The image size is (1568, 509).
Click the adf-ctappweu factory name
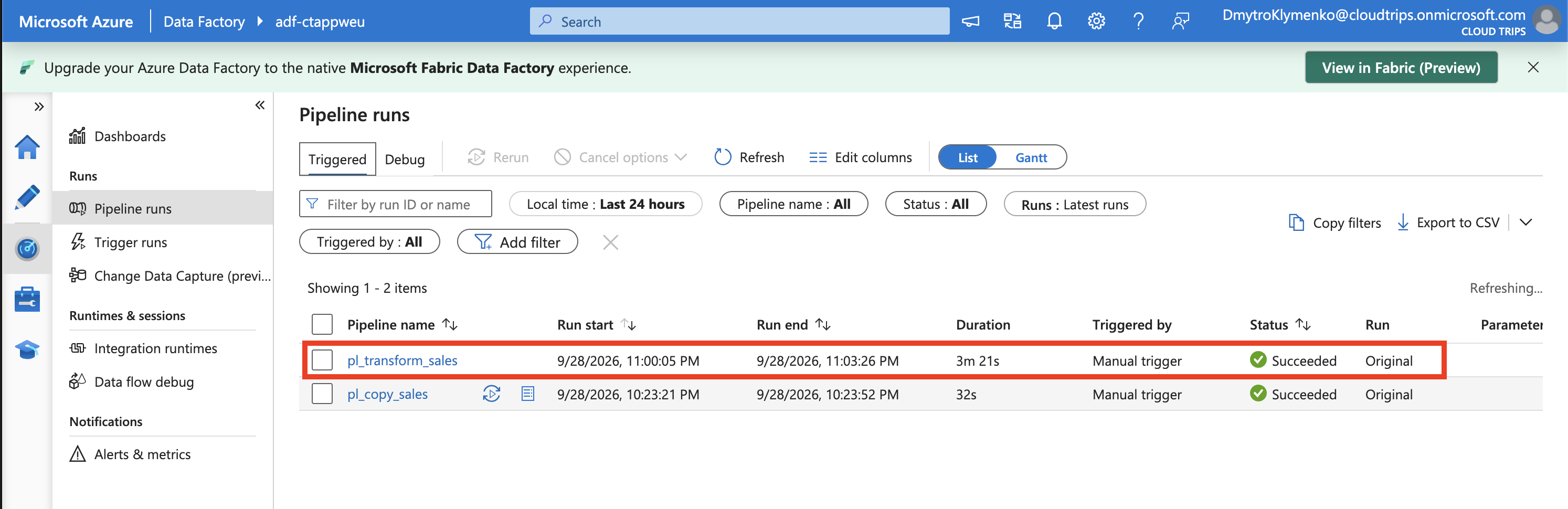[320, 22]
